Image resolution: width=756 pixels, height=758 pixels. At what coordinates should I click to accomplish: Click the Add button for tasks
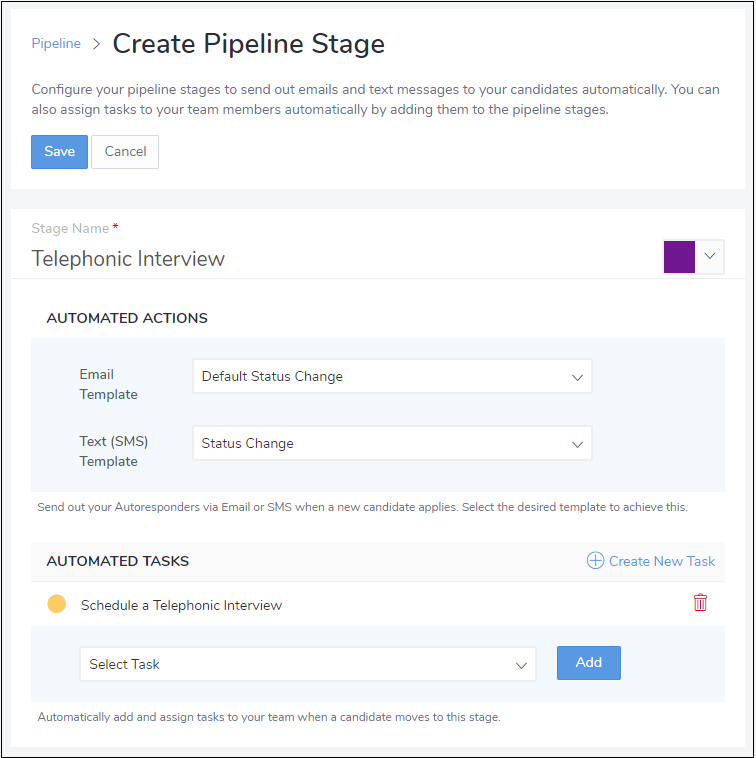point(588,663)
